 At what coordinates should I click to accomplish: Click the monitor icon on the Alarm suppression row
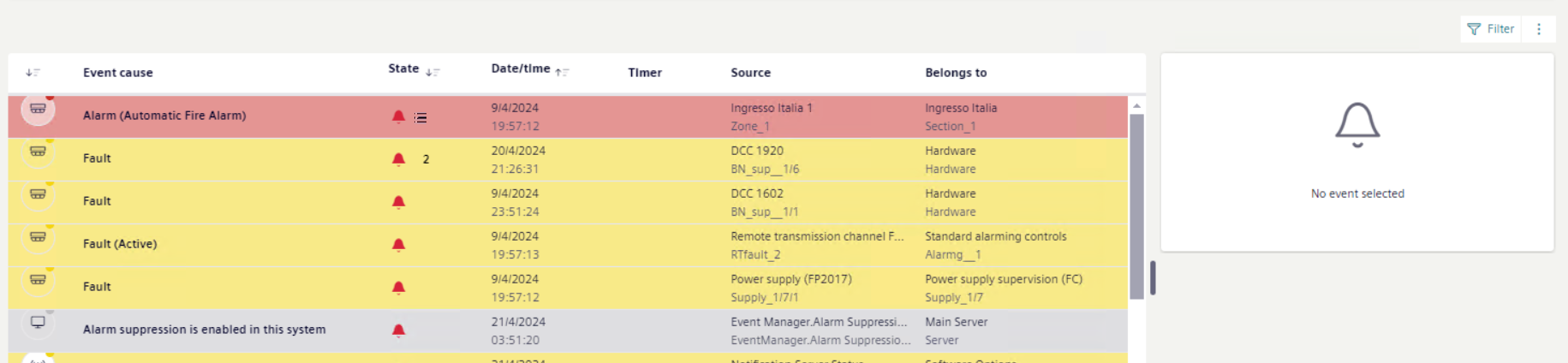38,323
